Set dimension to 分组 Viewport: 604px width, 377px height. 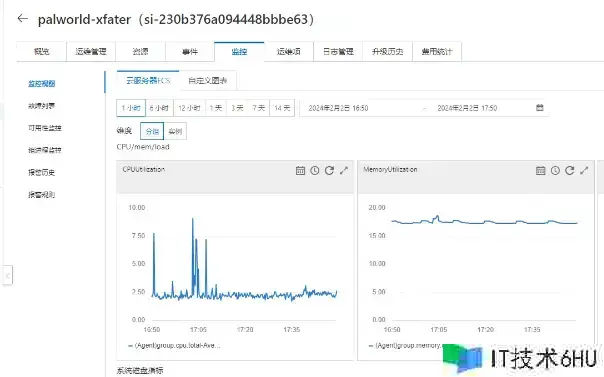[x=152, y=131]
